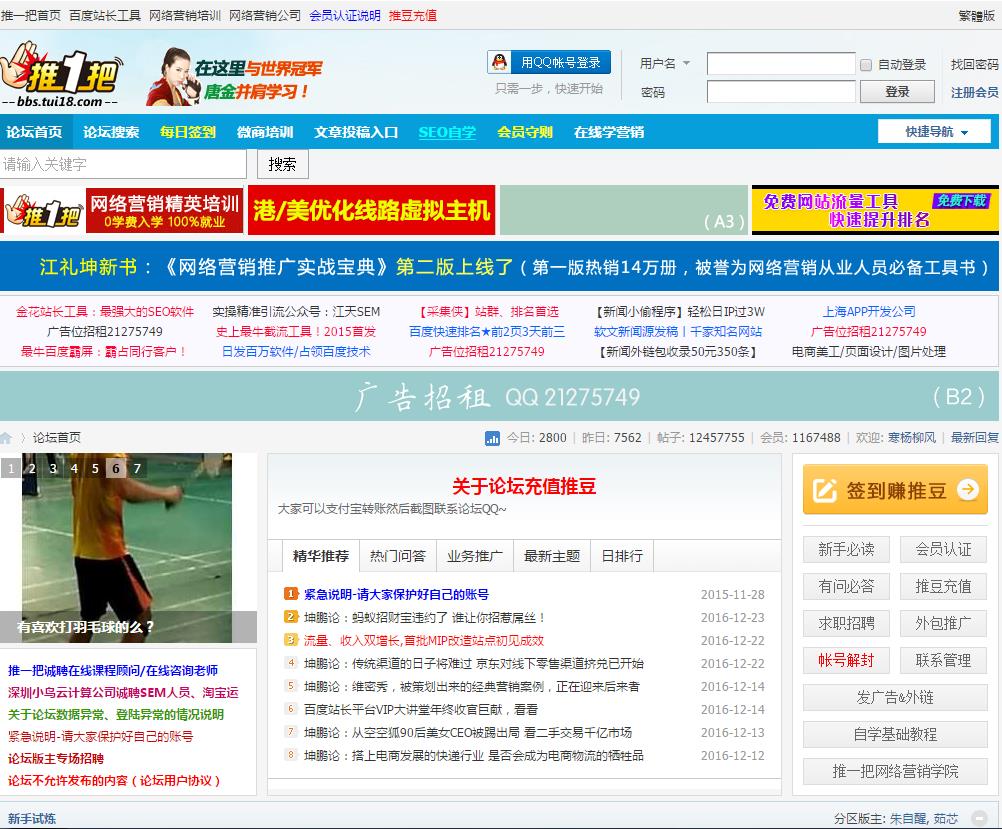Click the arrow icon on 签到赚推豆
This screenshot has height=829, width=1002.
(967, 490)
